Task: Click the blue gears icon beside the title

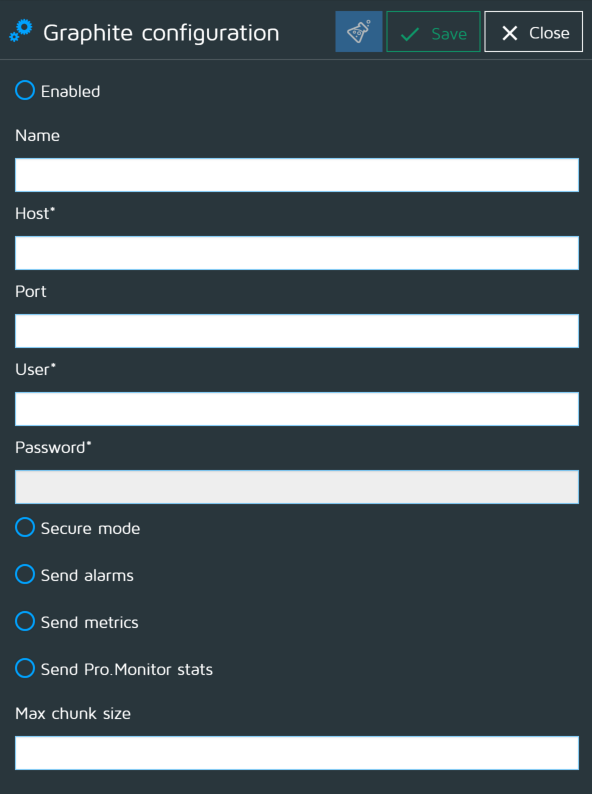Action: click(x=21, y=31)
